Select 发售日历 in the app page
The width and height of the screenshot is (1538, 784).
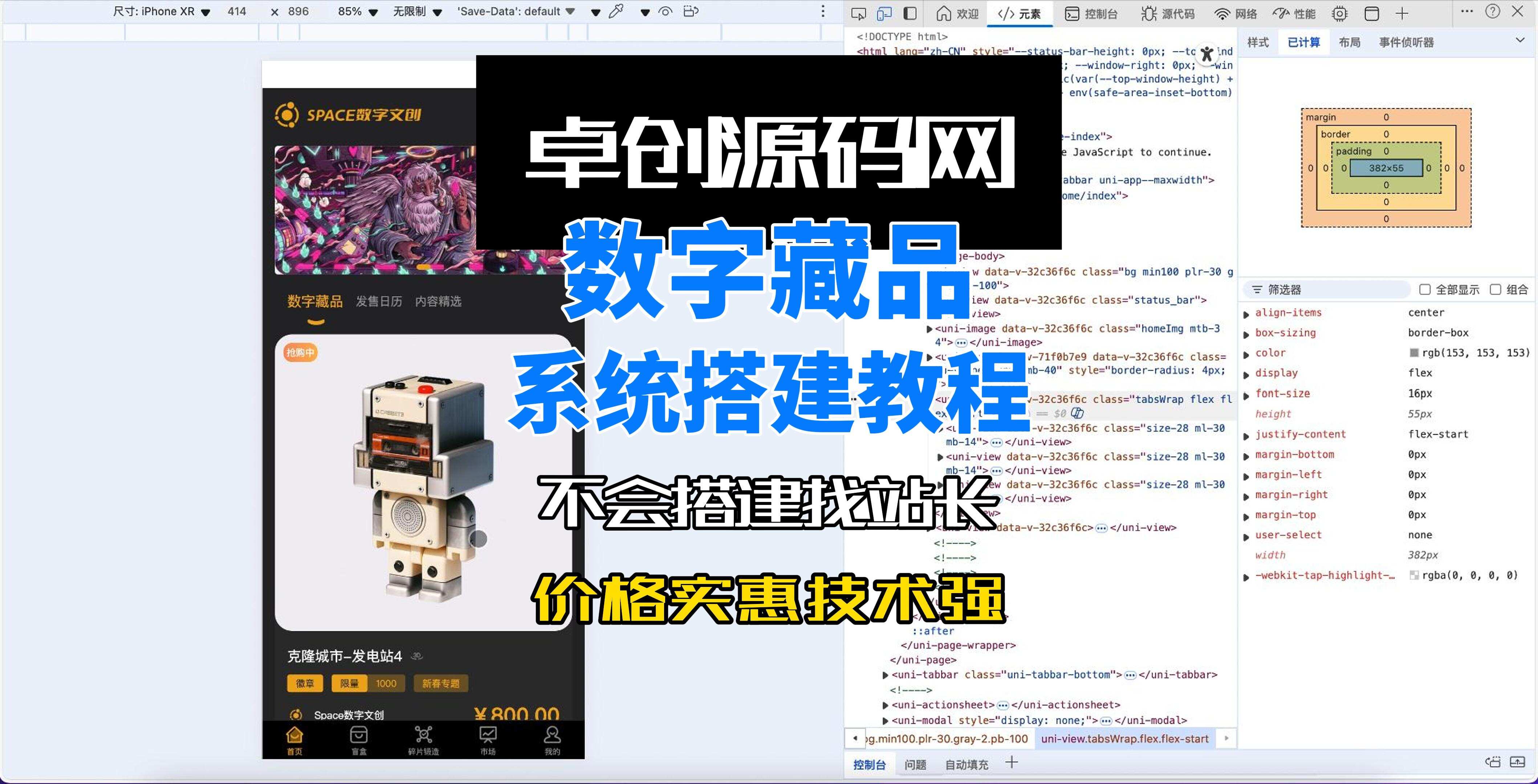(x=379, y=301)
